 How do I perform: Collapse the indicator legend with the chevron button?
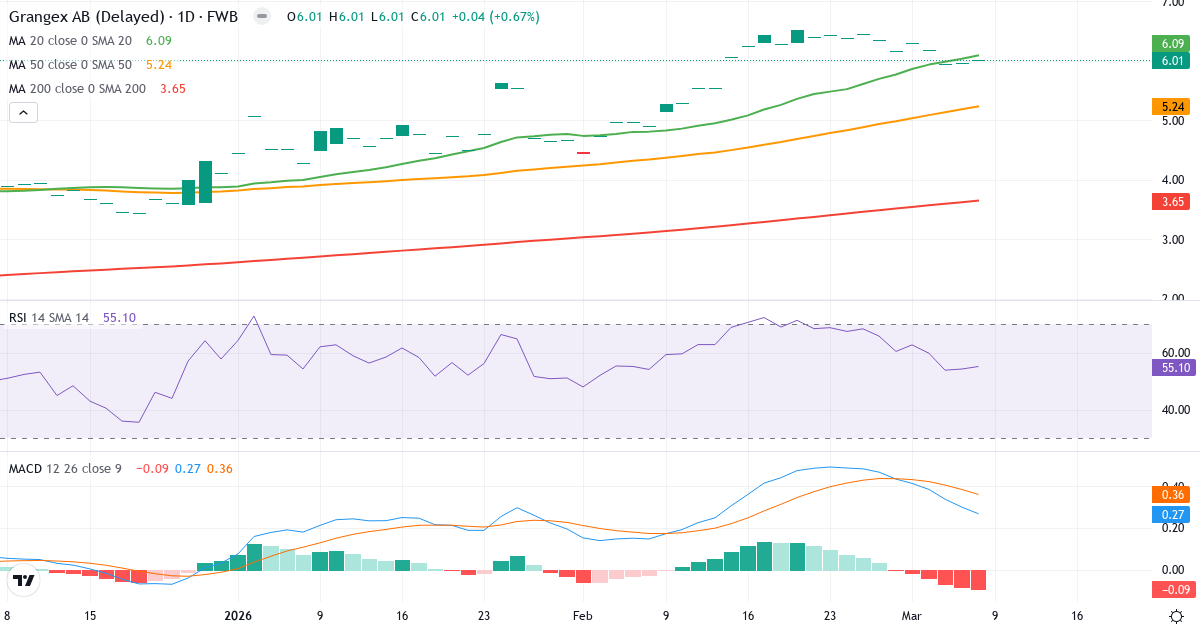coord(23,112)
